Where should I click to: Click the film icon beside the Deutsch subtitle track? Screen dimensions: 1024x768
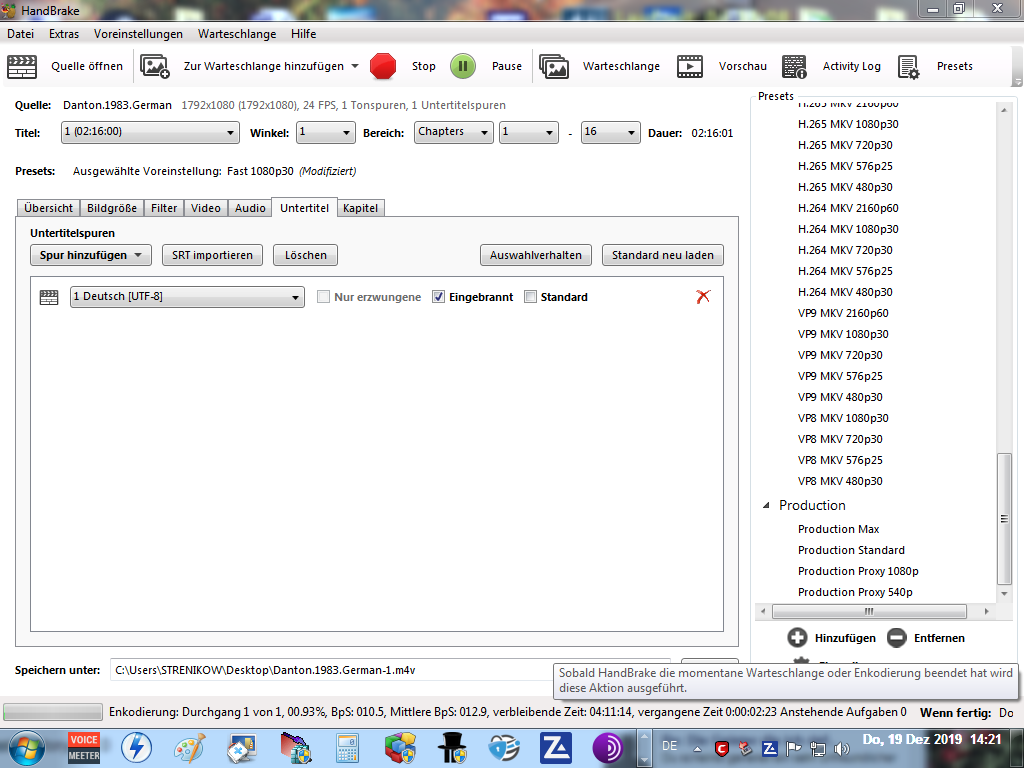pyautogui.click(x=49, y=297)
